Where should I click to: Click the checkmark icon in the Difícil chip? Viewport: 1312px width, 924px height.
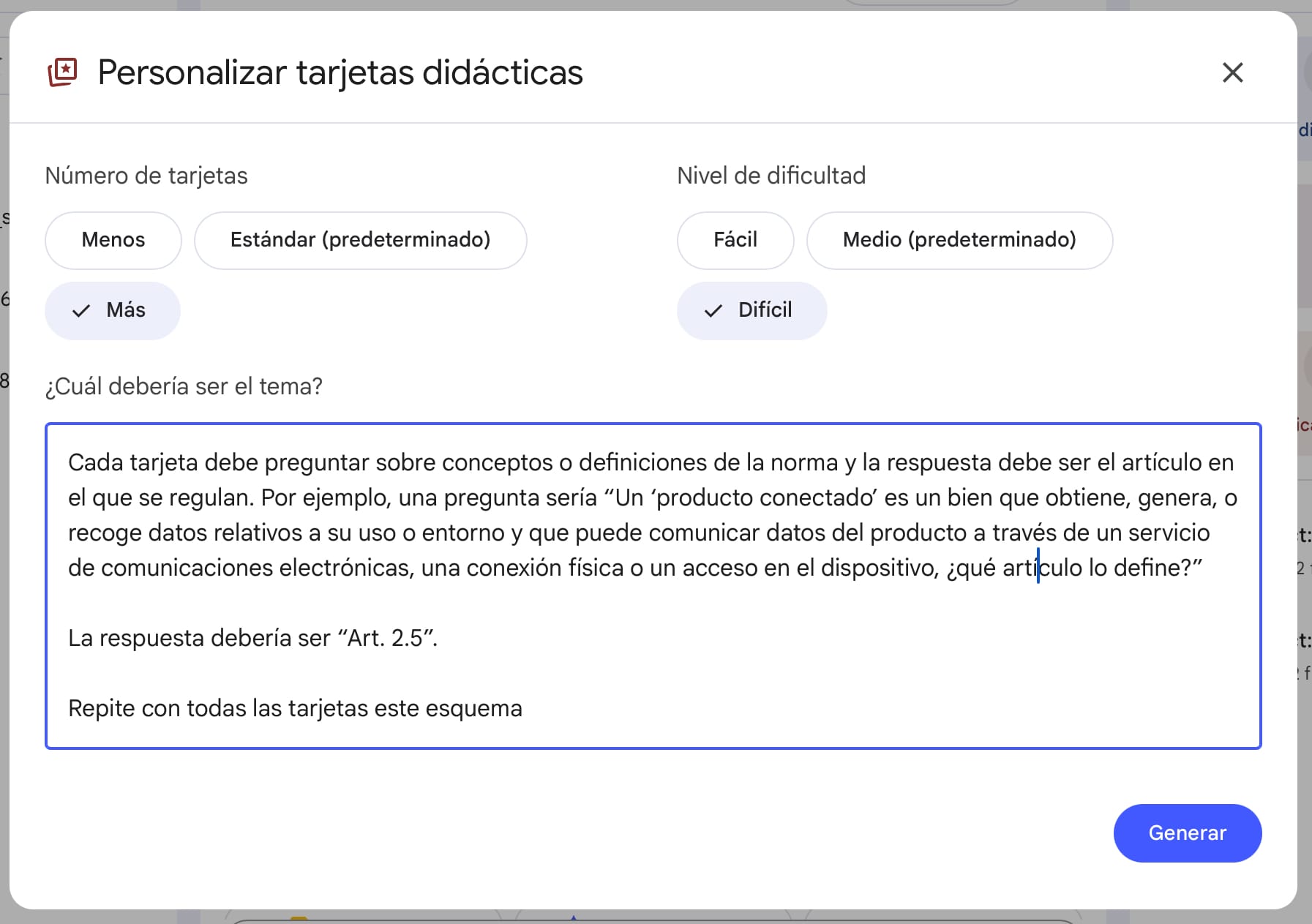[713, 311]
